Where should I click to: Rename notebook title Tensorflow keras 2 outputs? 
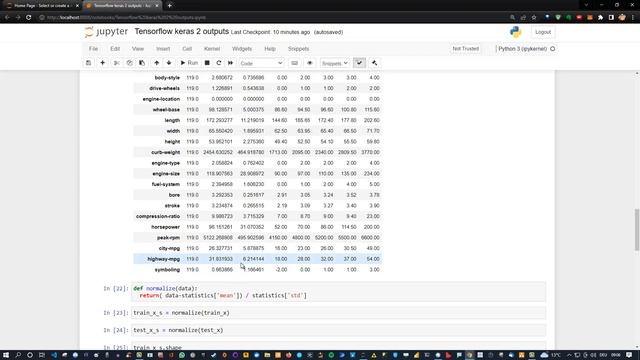pos(182,31)
